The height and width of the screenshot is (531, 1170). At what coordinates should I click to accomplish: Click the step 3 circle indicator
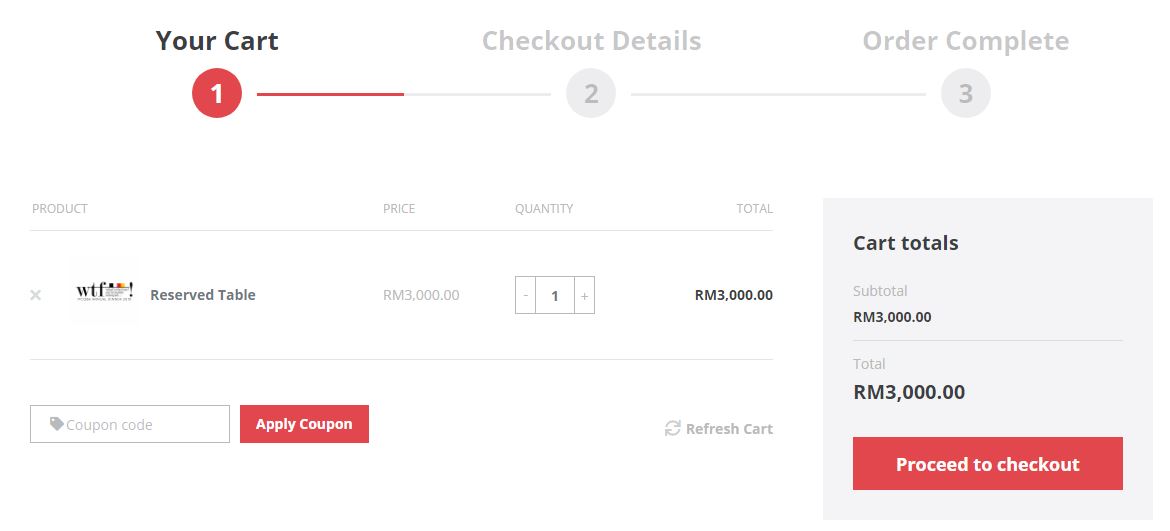(x=966, y=93)
